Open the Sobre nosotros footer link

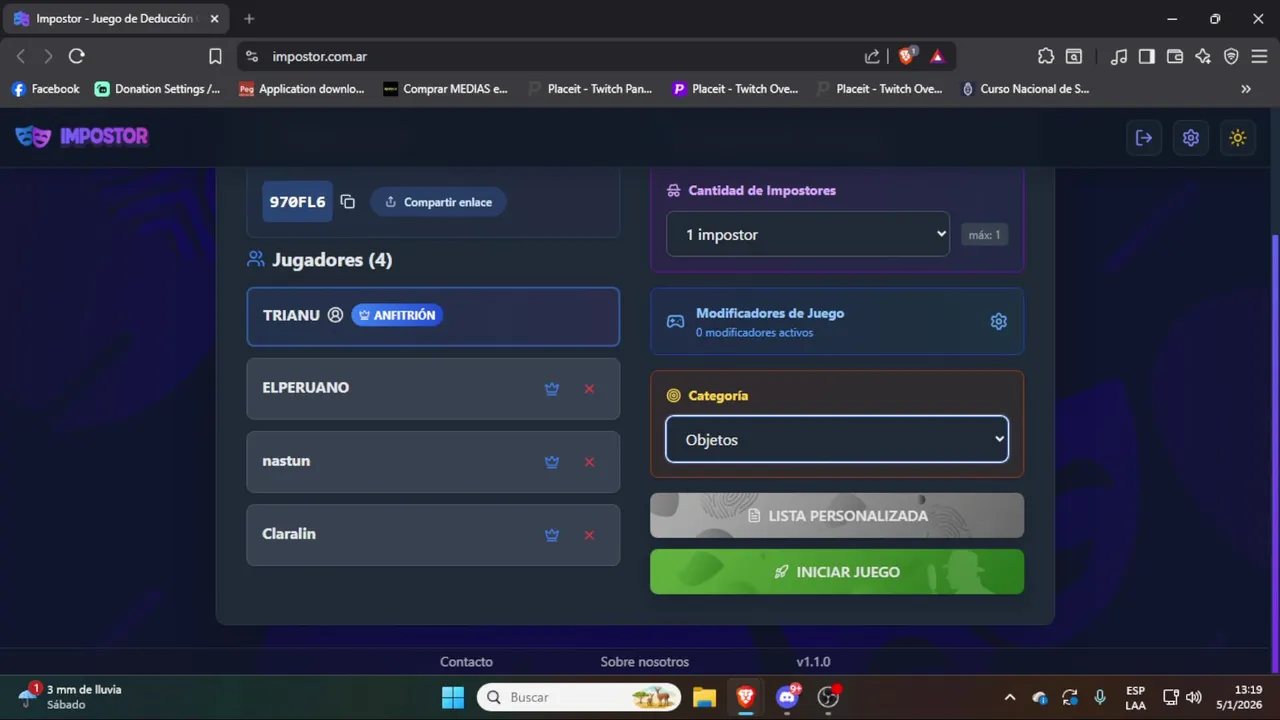pos(644,662)
